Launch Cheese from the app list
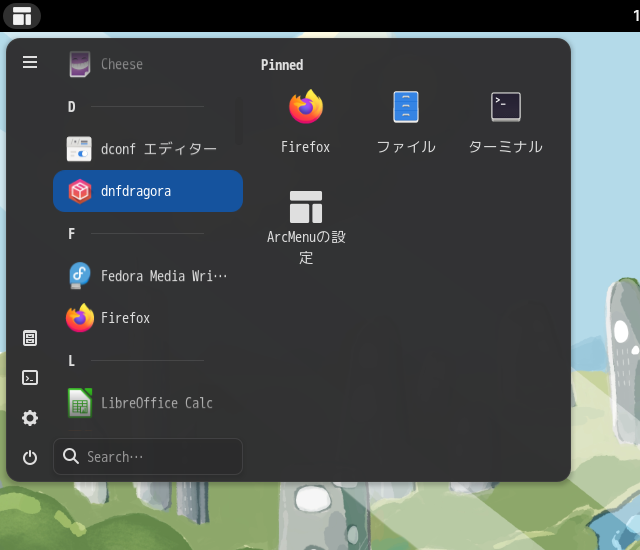This screenshot has width=640, height=550. pos(148,64)
